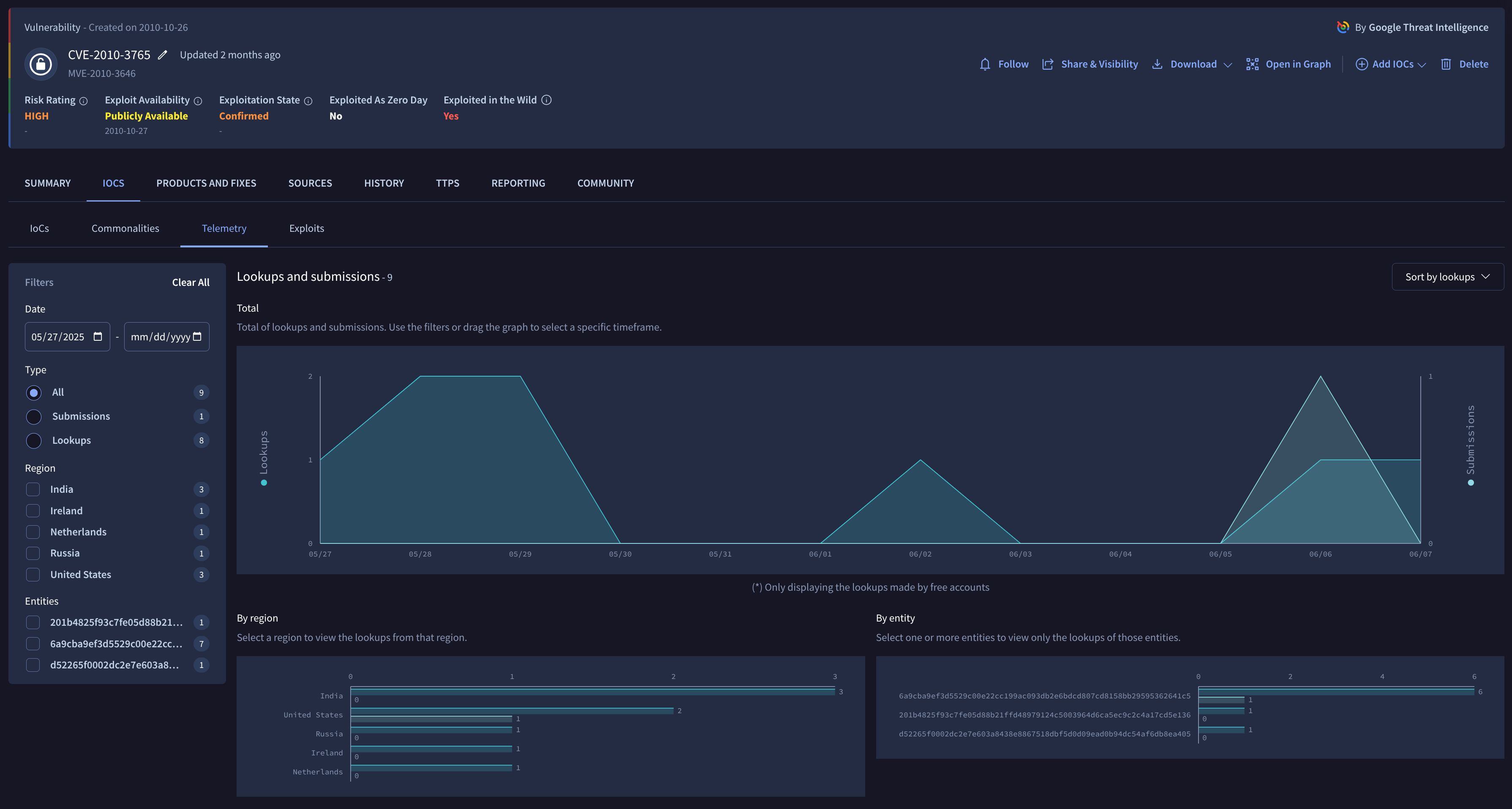
Task: Open the calendar picker on the start date field
Action: coord(98,337)
